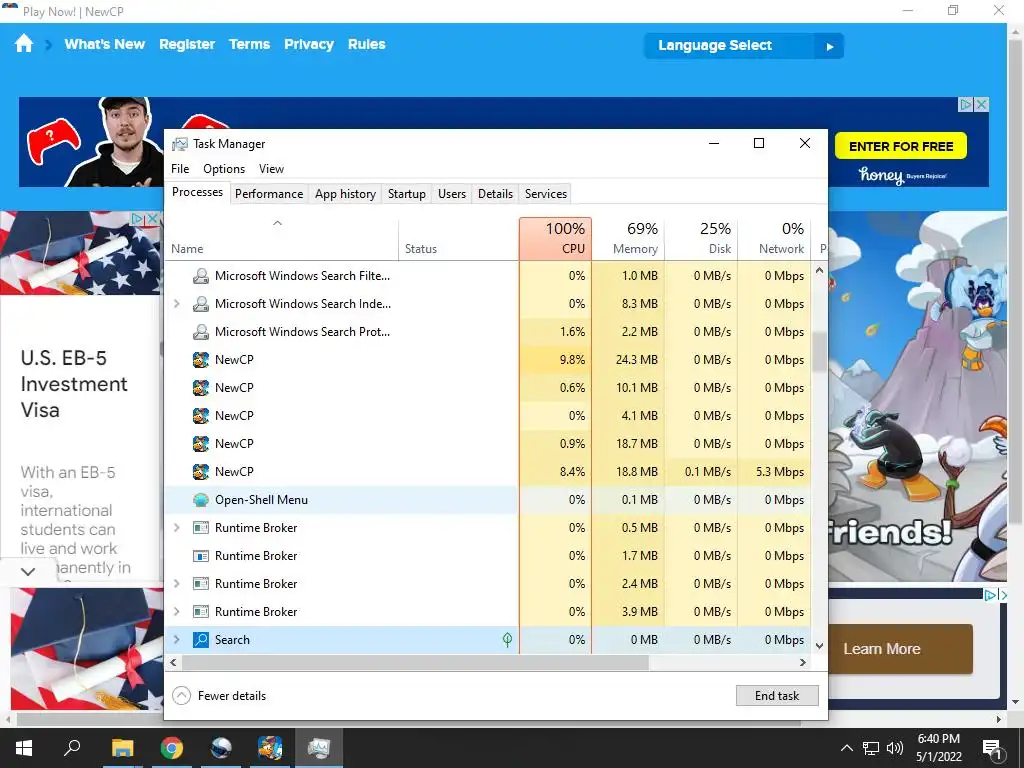Image resolution: width=1024 pixels, height=768 pixels.
Task: Expand the Runtime Broker row with 2.4 MB
Action: point(176,584)
